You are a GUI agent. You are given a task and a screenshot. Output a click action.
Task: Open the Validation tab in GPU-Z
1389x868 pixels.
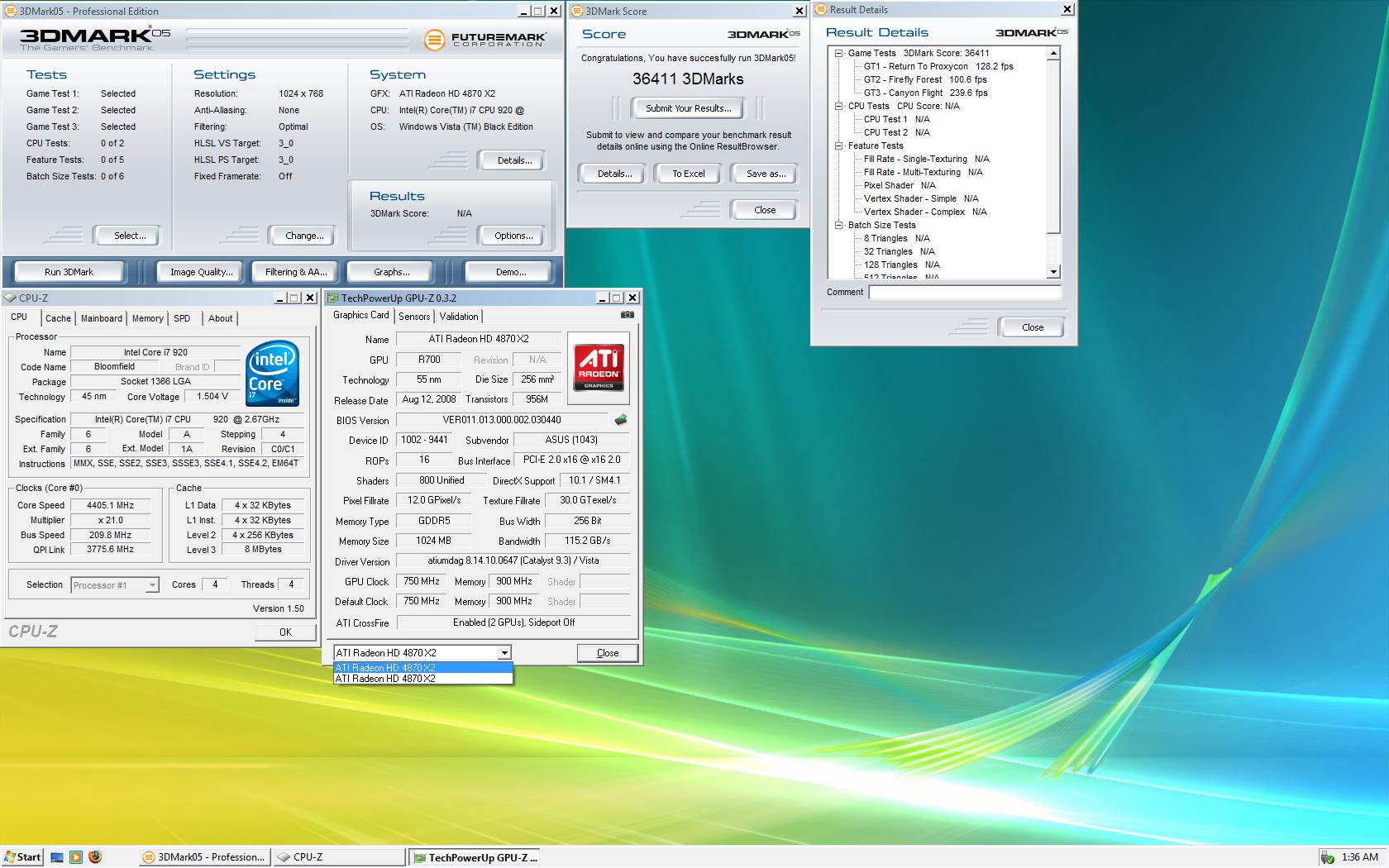[459, 317]
